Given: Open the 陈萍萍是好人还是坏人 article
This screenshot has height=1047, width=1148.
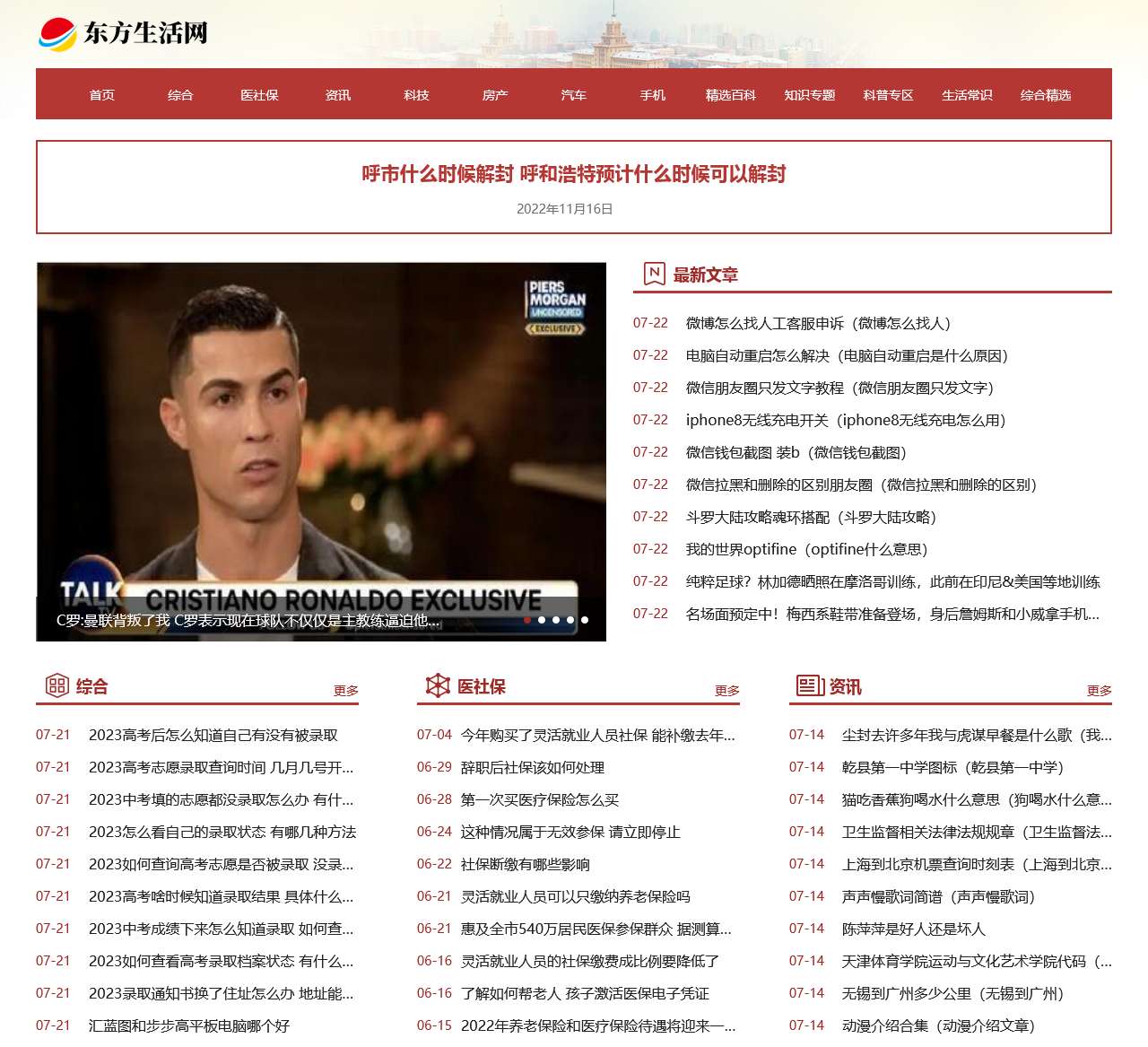Looking at the screenshot, I should tap(913, 929).
